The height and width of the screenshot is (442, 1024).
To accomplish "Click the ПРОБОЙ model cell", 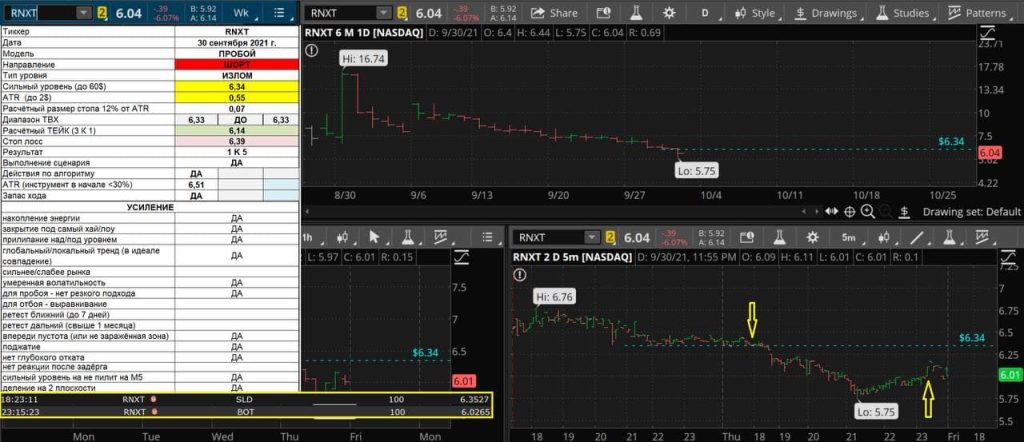I will pos(236,54).
